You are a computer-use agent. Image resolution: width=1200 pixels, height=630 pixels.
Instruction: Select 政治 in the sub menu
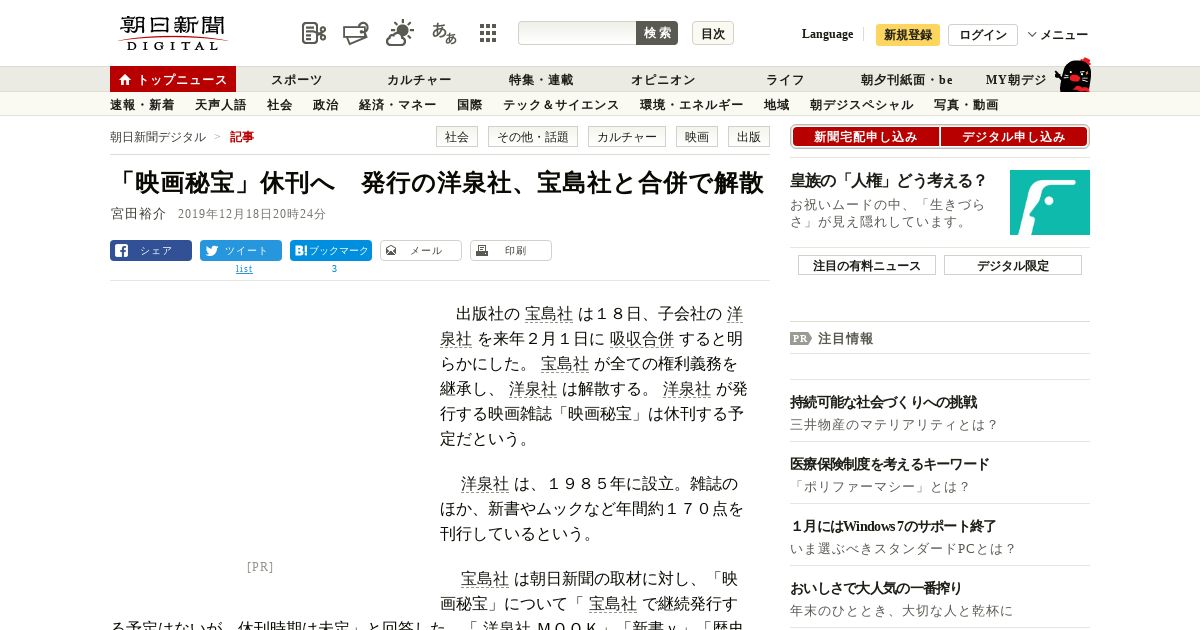pos(326,105)
